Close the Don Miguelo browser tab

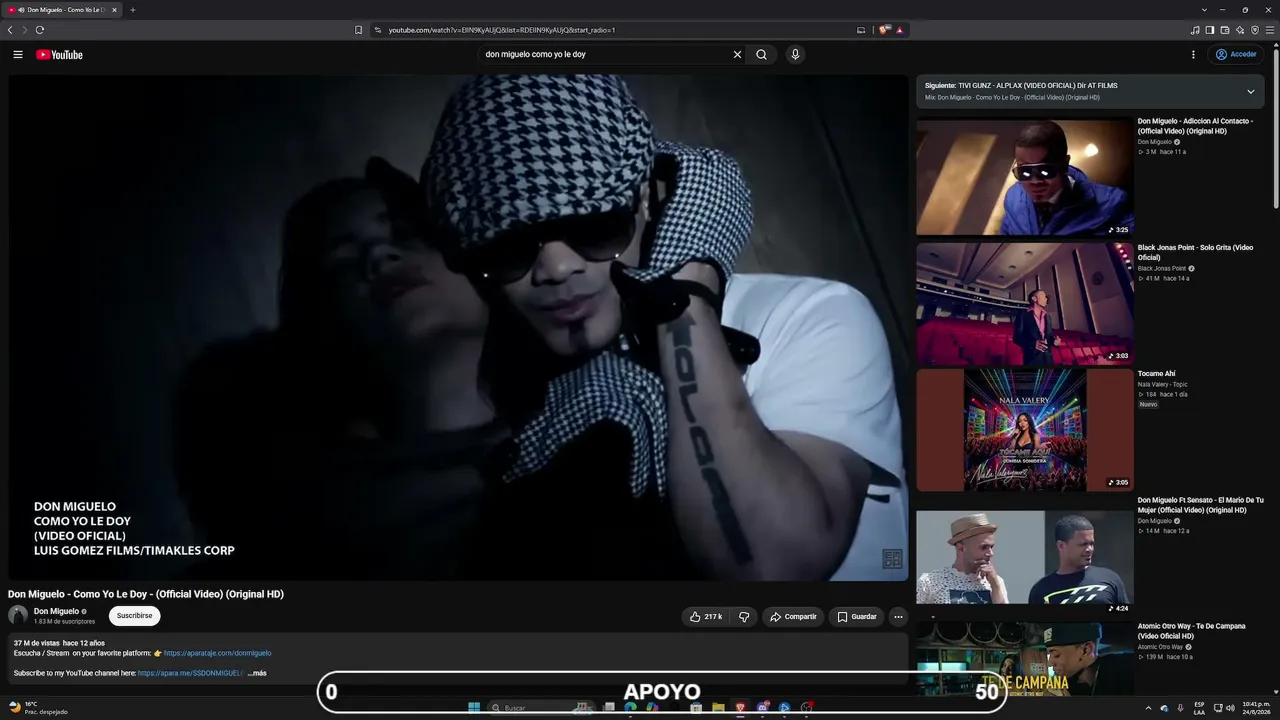tap(114, 10)
